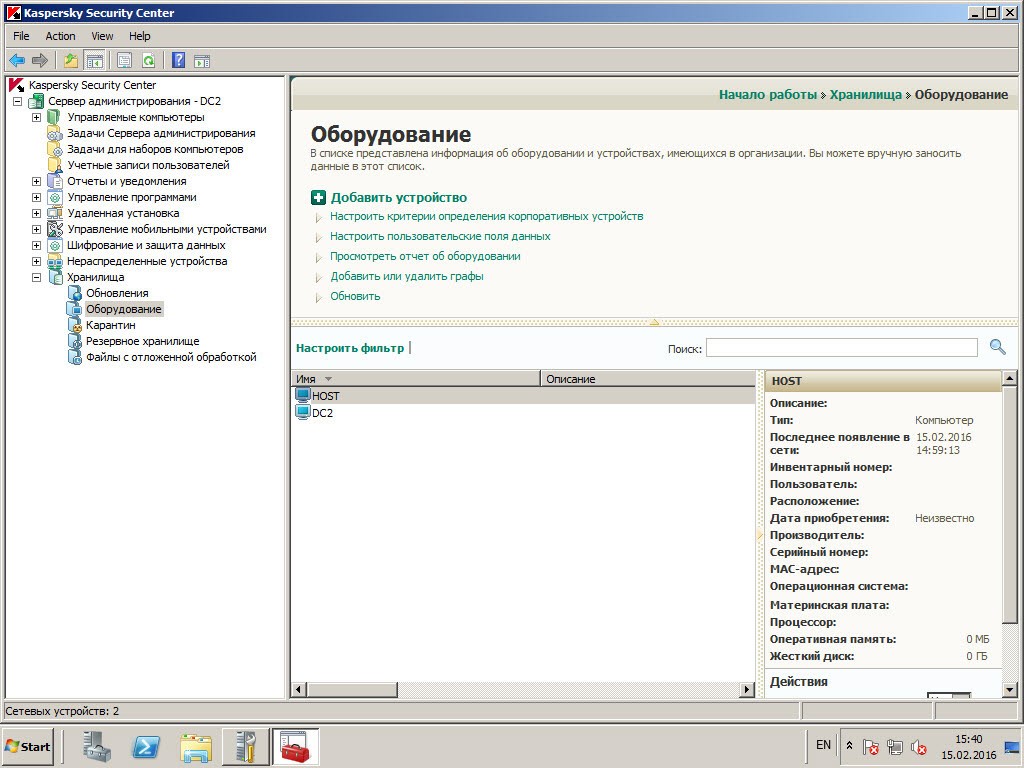This screenshot has width=1024, height=768.
Task: Click the green plus Добавить устройство icon
Action: (x=318, y=197)
